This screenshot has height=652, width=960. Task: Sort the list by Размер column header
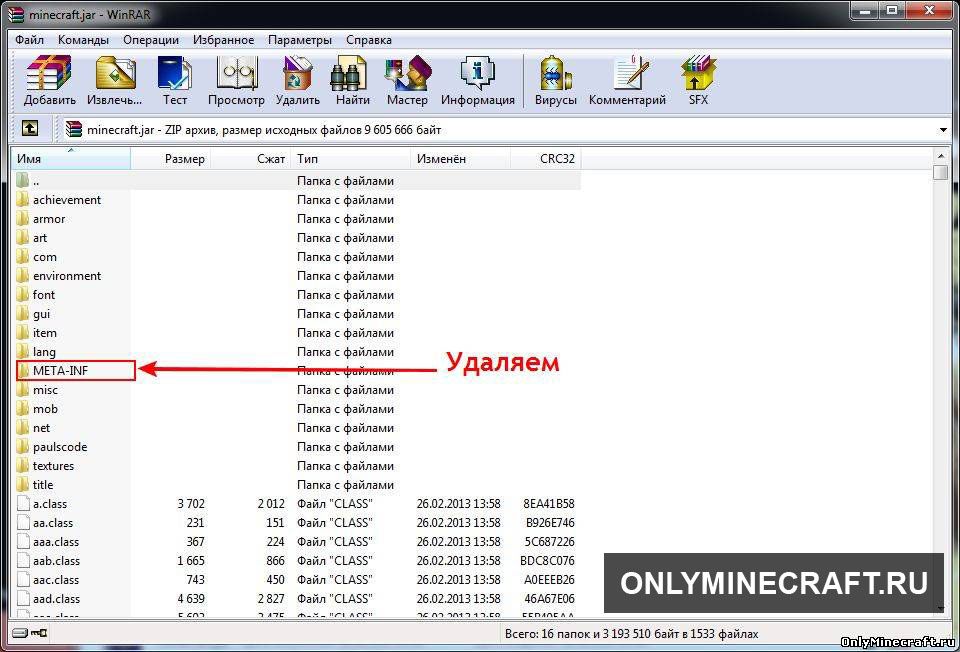coord(184,159)
